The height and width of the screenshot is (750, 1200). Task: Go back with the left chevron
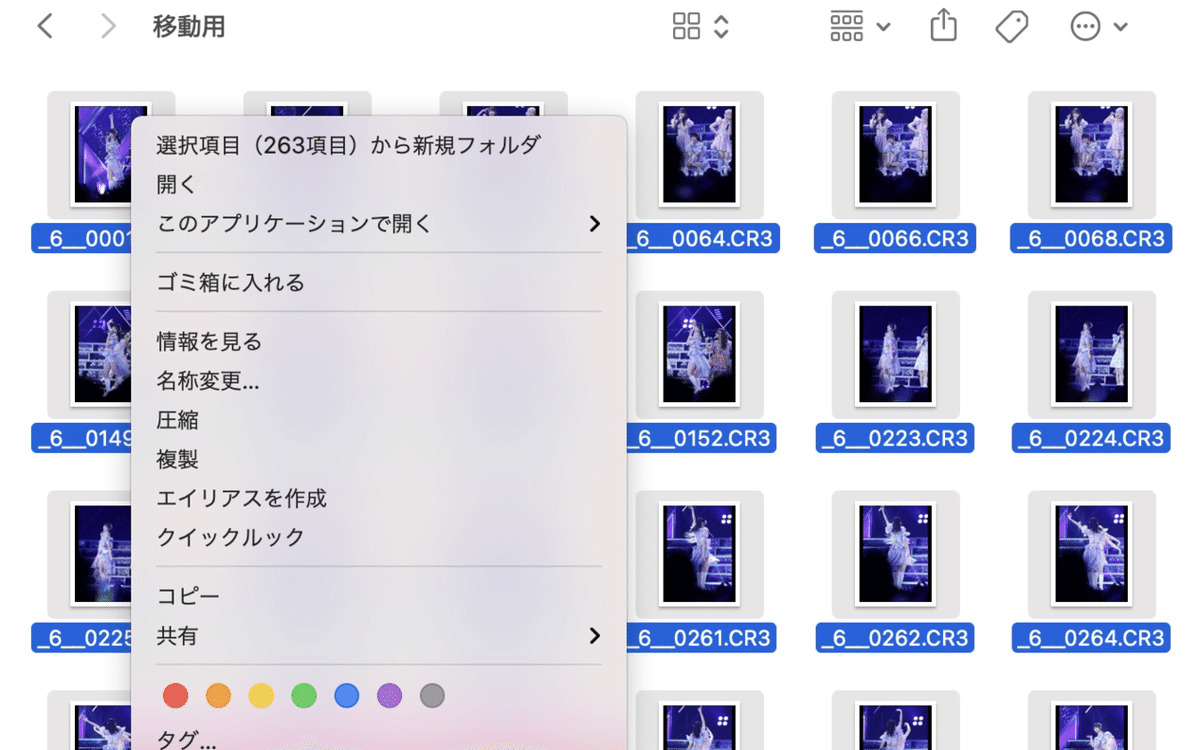pyautogui.click(x=45, y=27)
